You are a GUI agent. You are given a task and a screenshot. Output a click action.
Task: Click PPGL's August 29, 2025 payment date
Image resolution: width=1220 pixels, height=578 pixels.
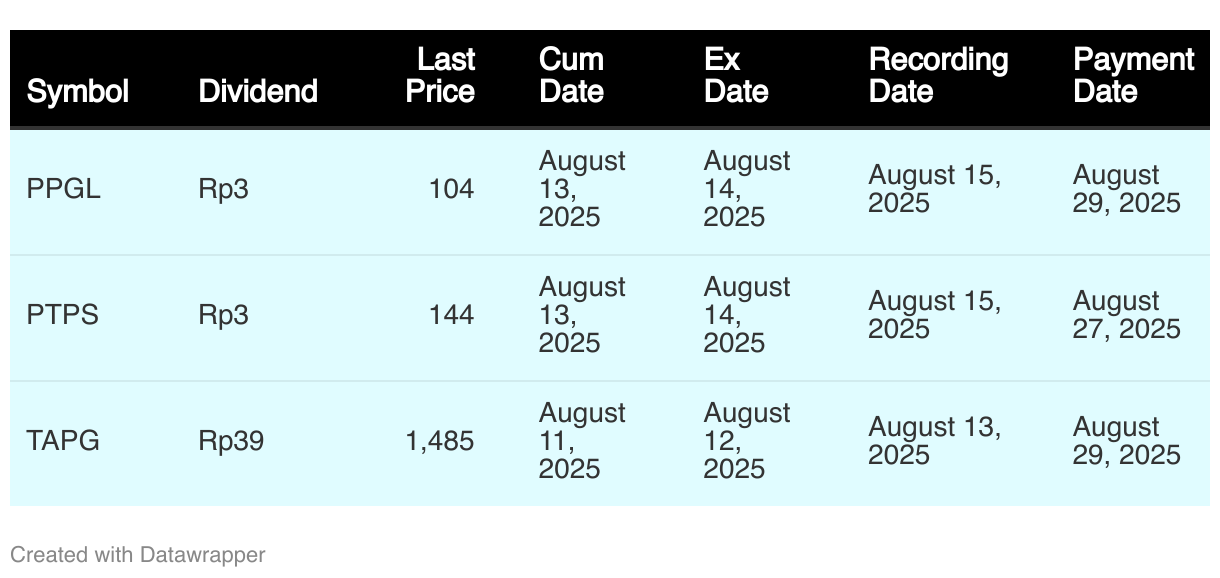(x=1127, y=189)
